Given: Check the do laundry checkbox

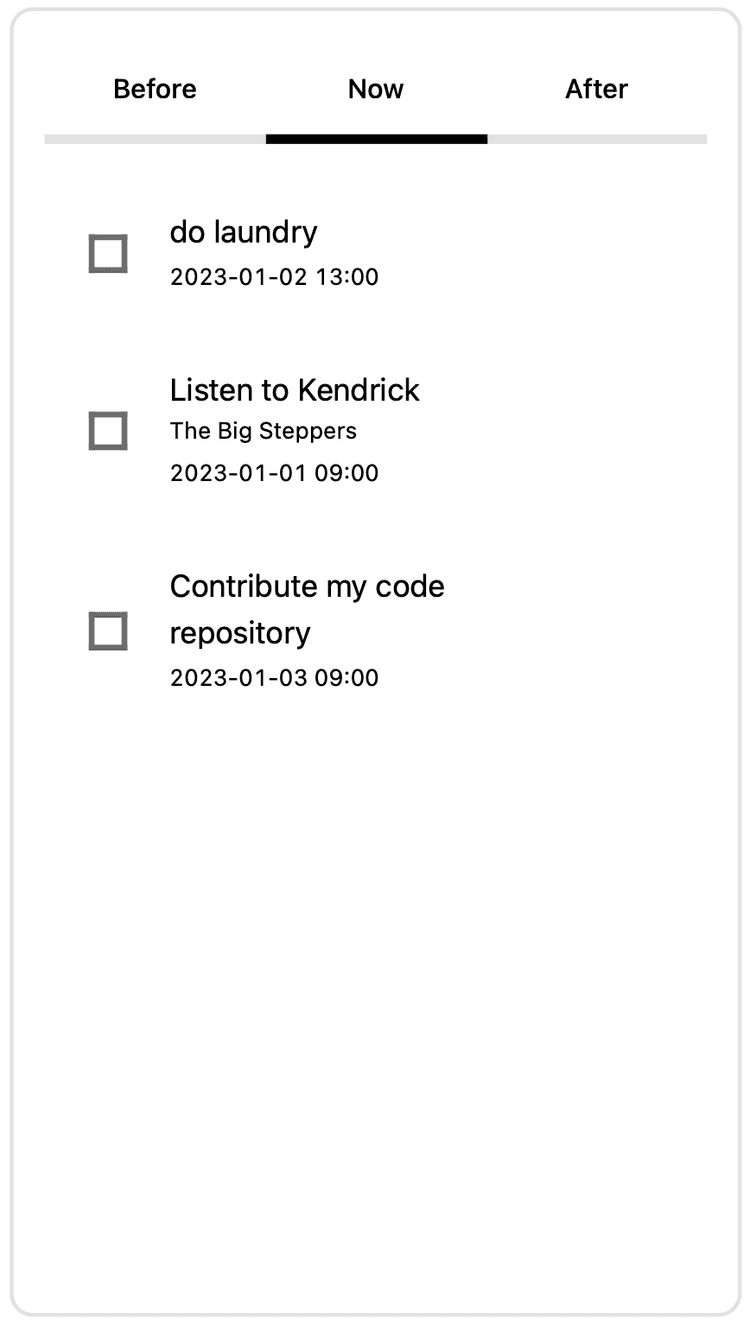Looking at the screenshot, I should 108,254.
